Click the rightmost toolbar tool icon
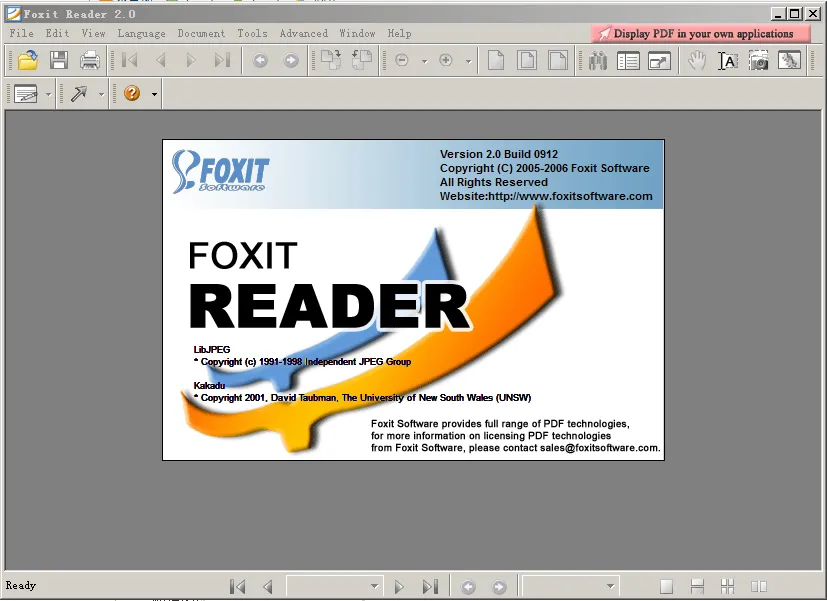This screenshot has height=601, width=827. 790,60
